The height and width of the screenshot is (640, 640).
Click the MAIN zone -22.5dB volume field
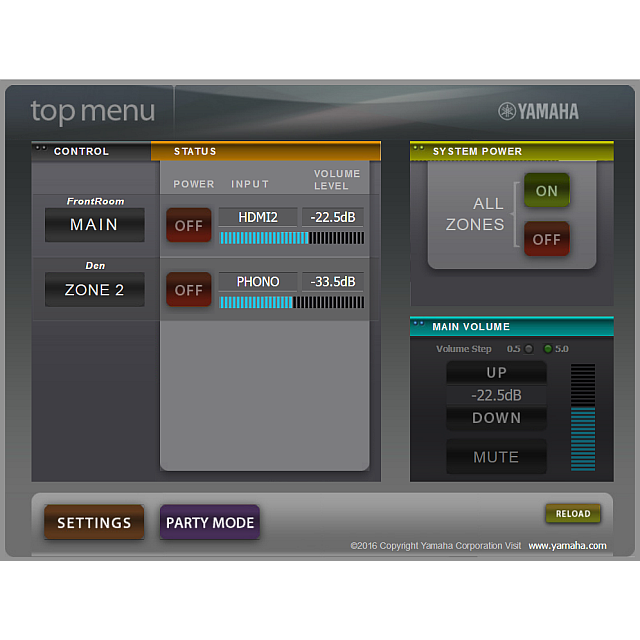[x=333, y=217]
